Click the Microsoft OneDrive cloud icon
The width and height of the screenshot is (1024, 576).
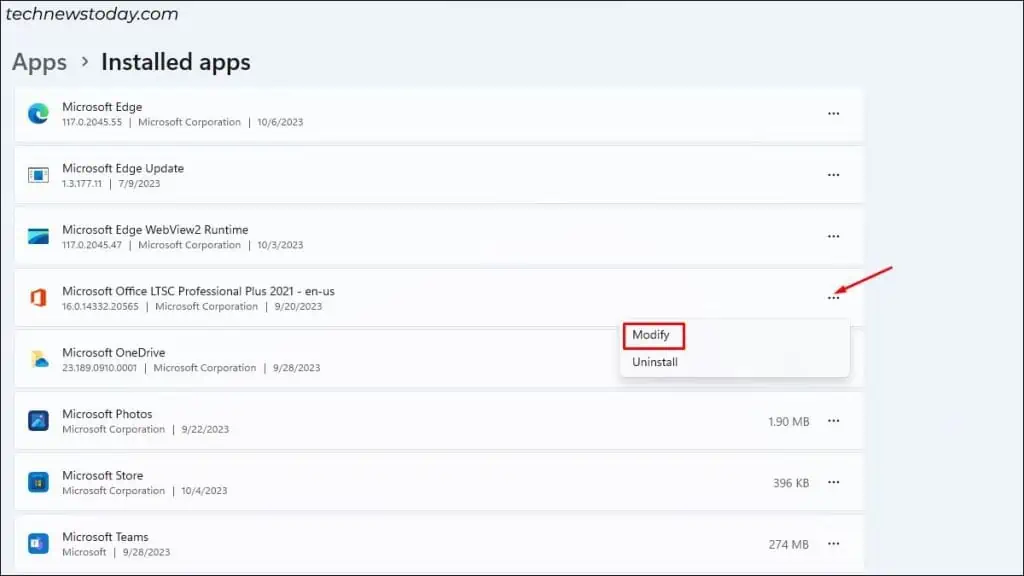tap(38, 359)
